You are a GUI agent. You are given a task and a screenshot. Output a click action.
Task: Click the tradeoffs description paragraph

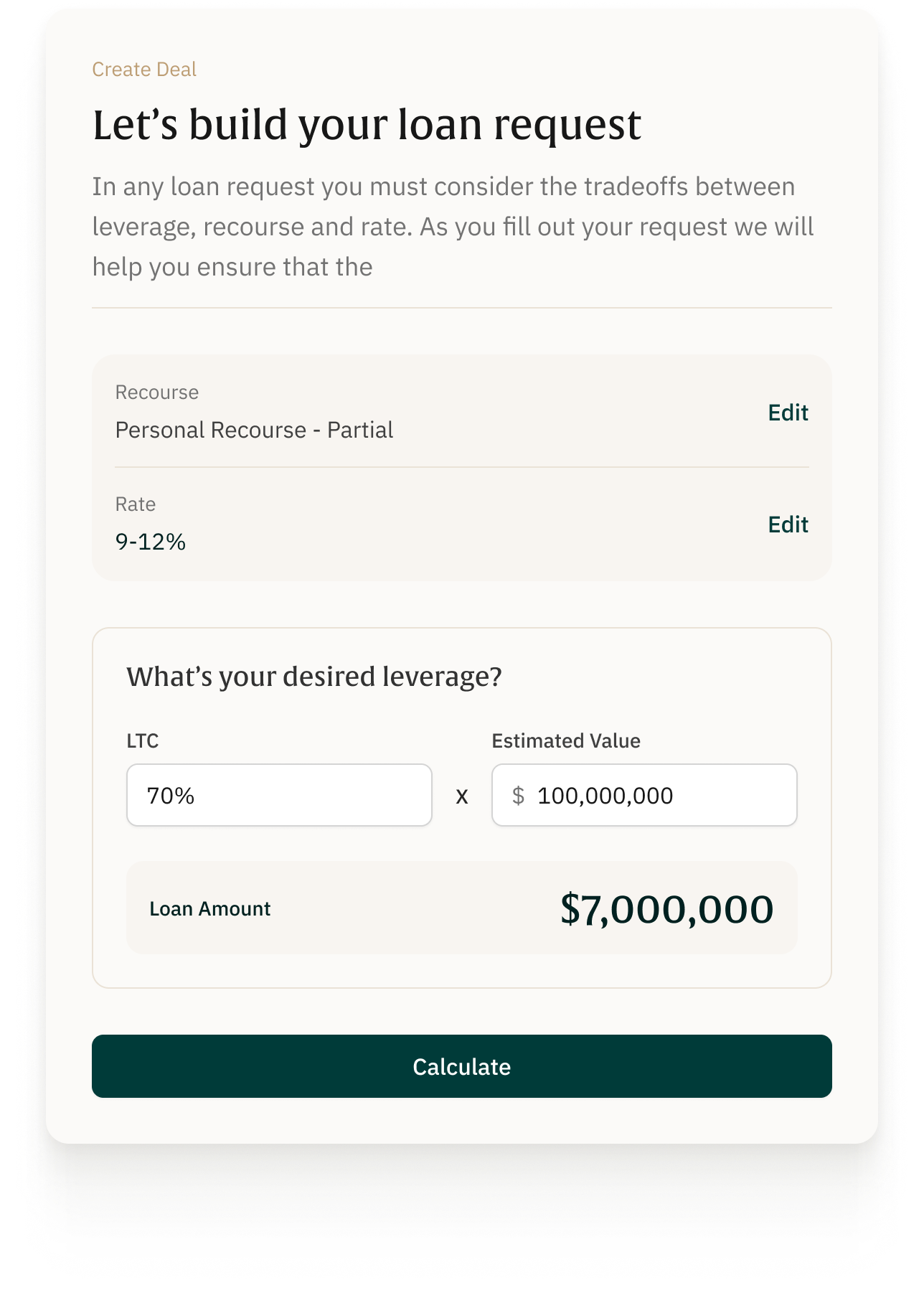453,227
